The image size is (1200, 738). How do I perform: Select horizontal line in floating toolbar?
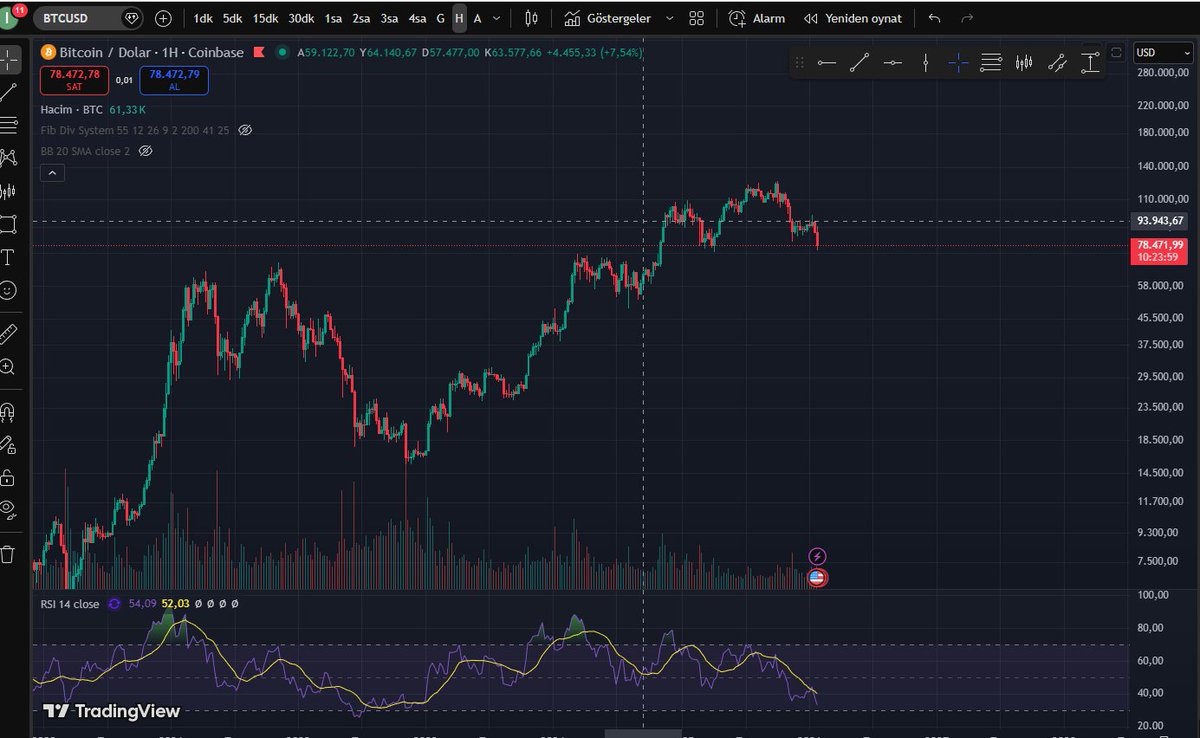click(x=827, y=63)
